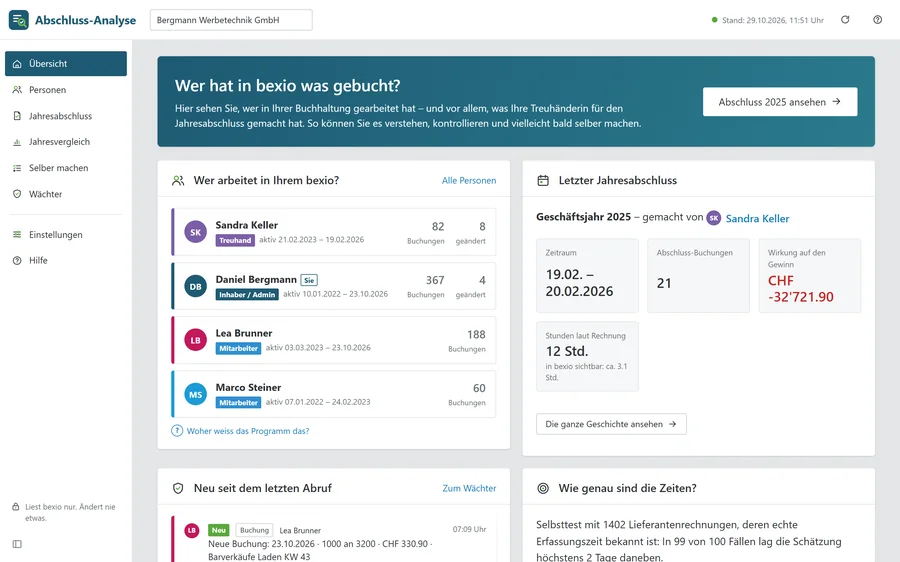Click the green 'Neu' badge on the booking entry
This screenshot has height=562, width=900.
219,530
